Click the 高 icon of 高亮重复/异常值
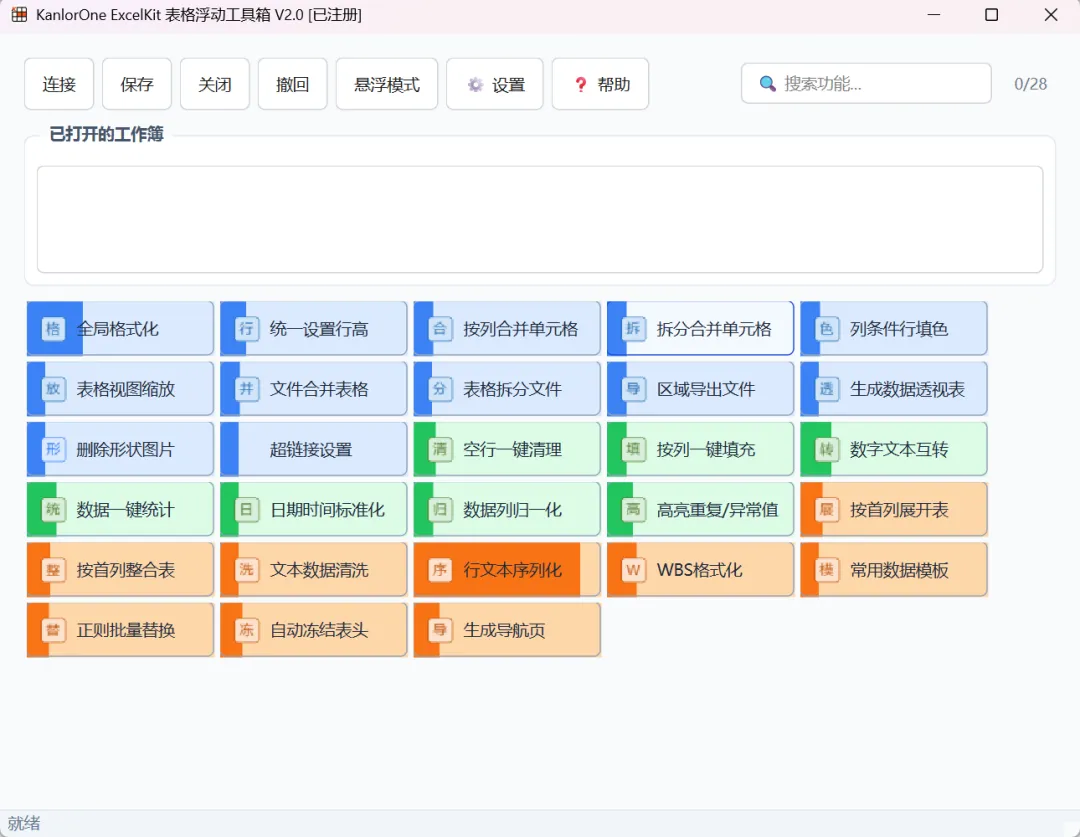Image resolution: width=1080 pixels, height=837 pixels. click(x=634, y=510)
